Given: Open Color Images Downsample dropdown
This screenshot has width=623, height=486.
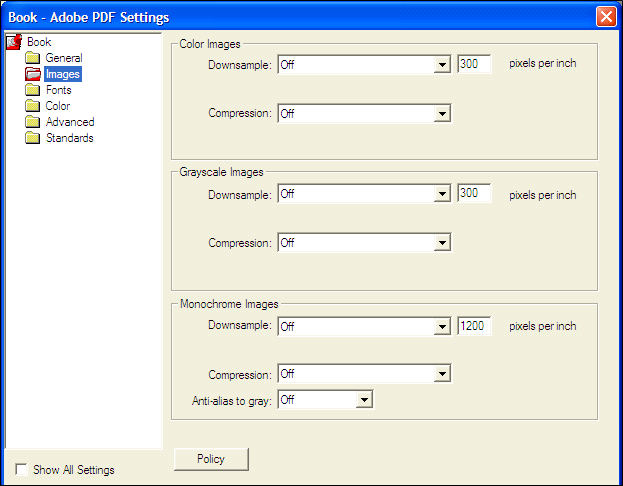Looking at the screenshot, I should click(364, 64).
